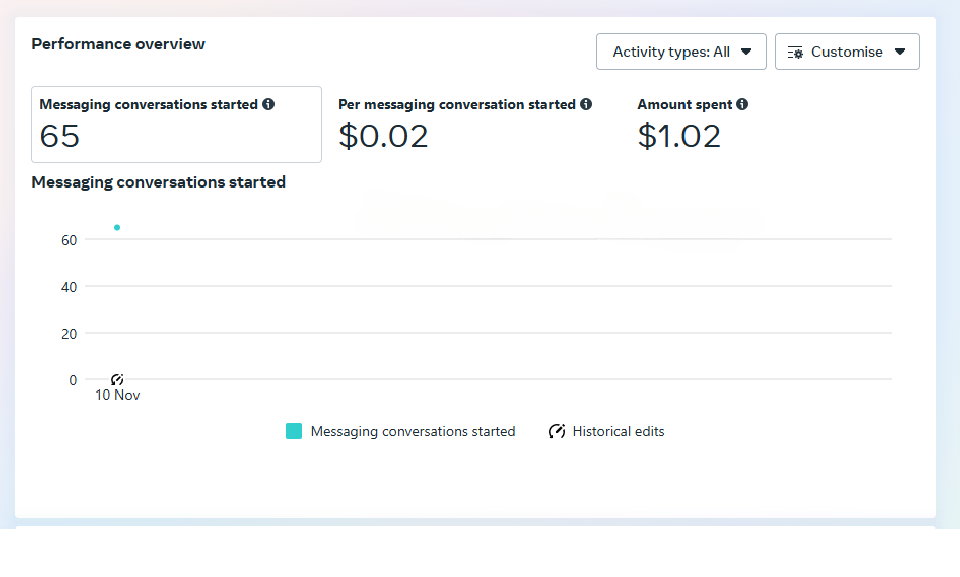Select the teal data point on the chart

[x=117, y=228]
